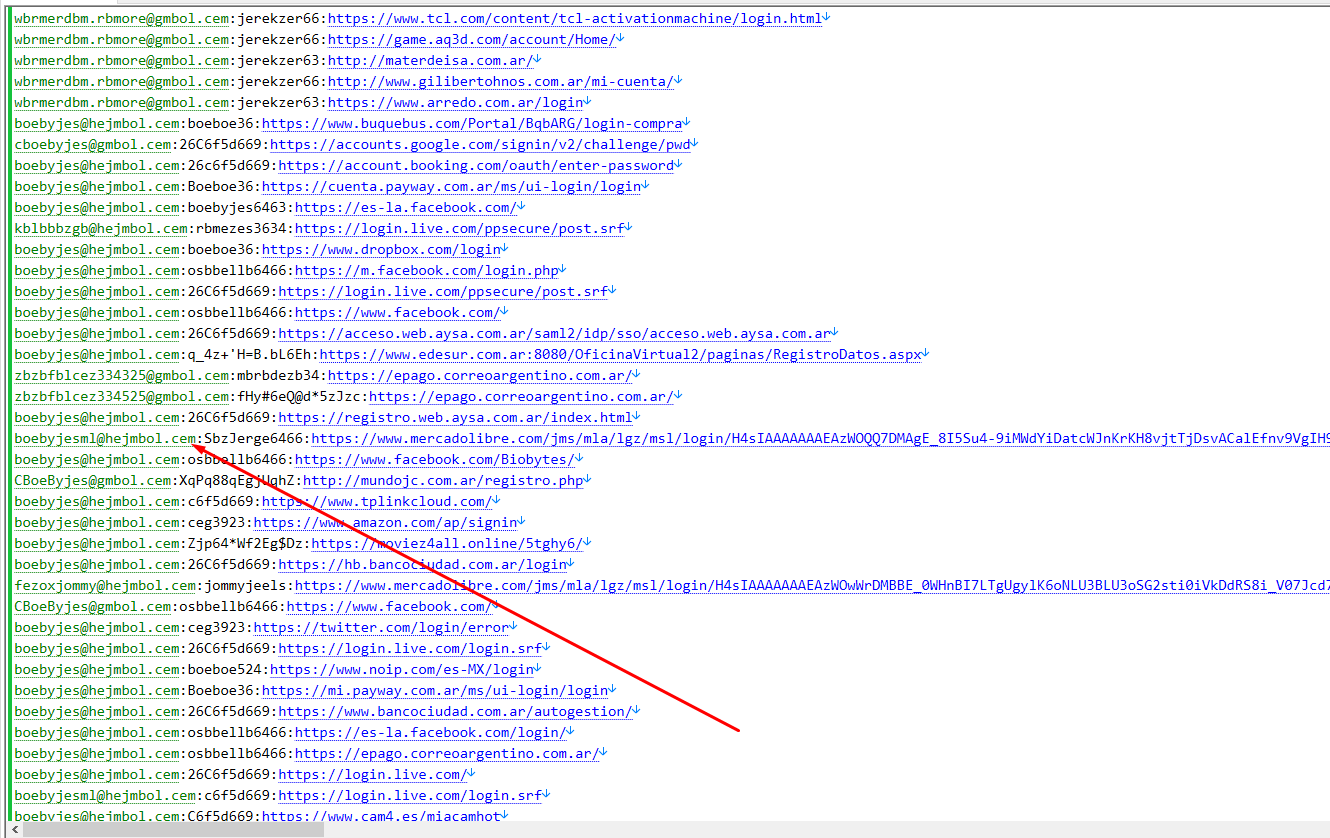Open the tcl.com activation machine login link

575,19
